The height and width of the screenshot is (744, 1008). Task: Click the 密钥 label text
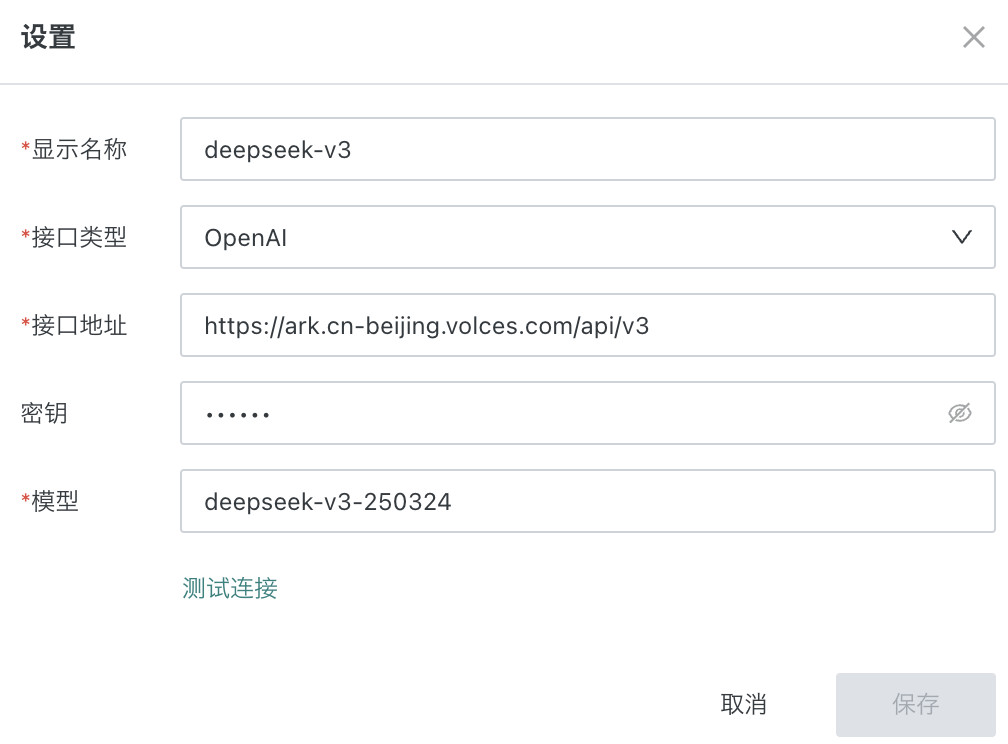tap(44, 413)
